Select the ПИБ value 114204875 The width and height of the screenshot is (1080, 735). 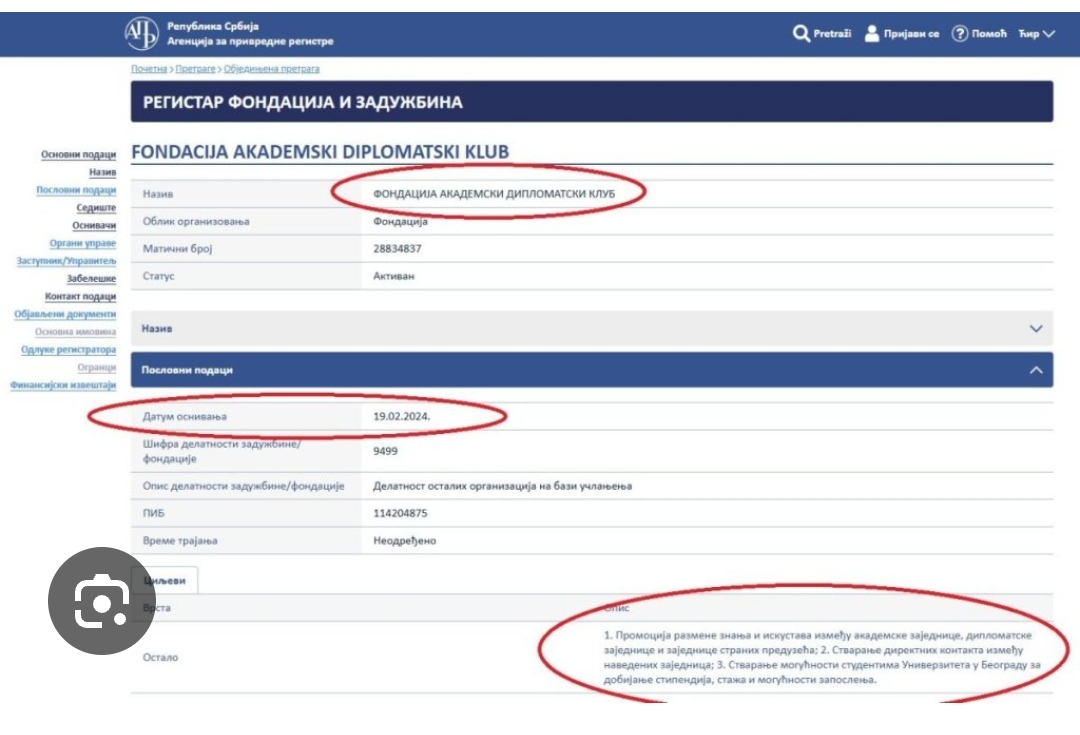point(400,513)
